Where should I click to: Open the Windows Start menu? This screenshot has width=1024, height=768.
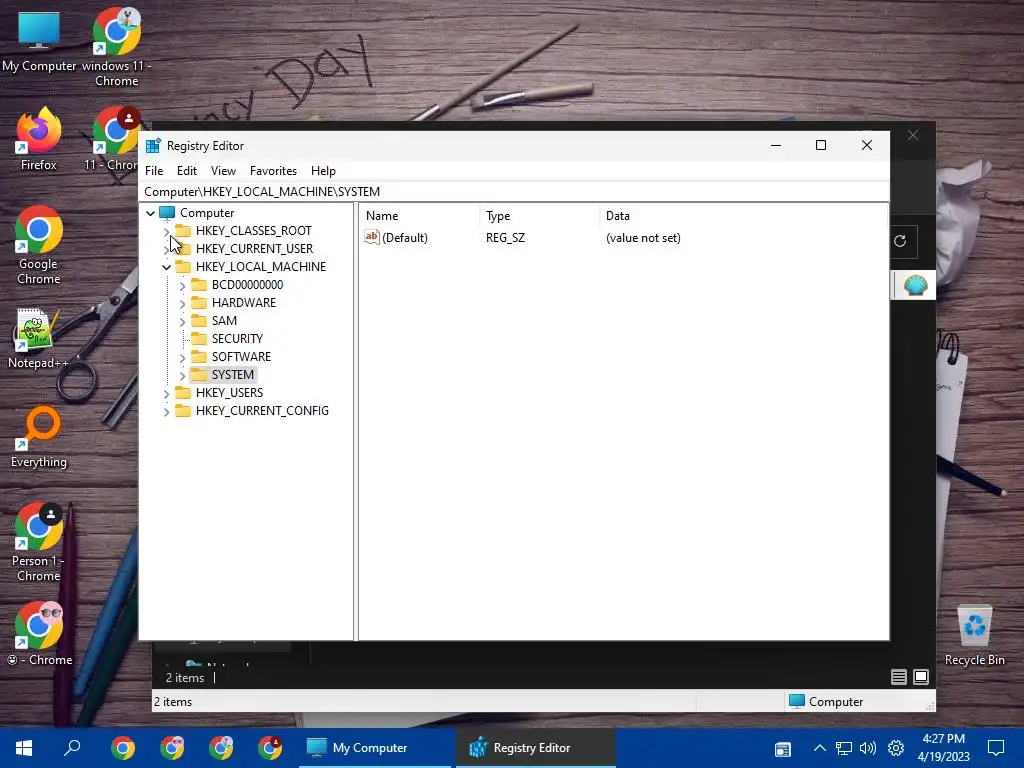point(24,748)
